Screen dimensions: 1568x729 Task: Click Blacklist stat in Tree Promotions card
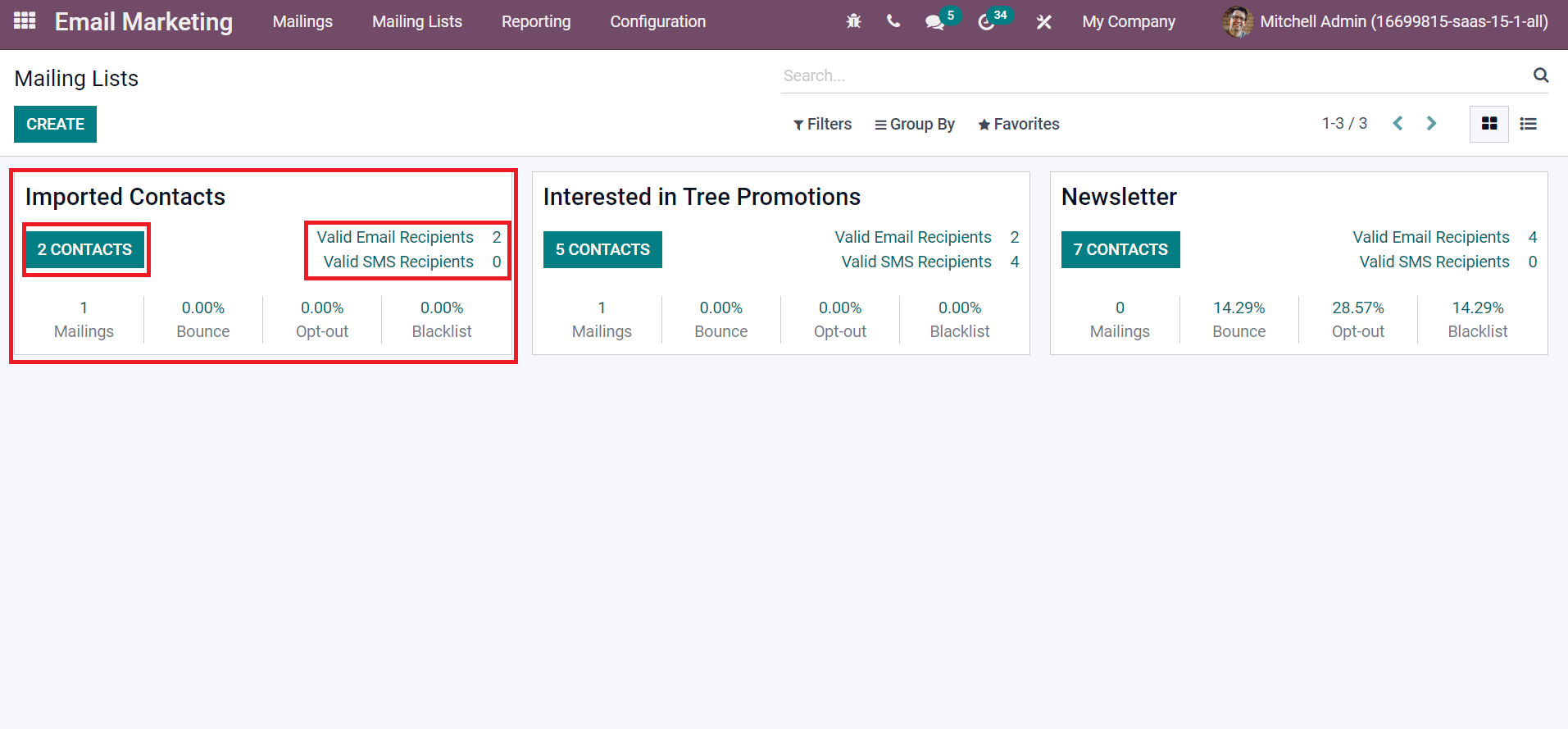[x=960, y=320]
